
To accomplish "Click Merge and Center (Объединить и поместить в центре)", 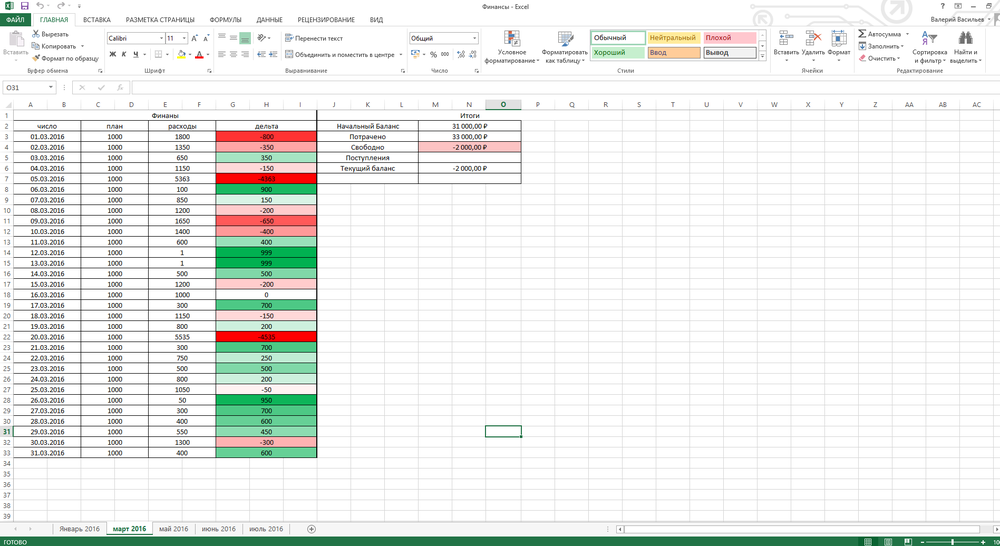I will tap(339, 55).
